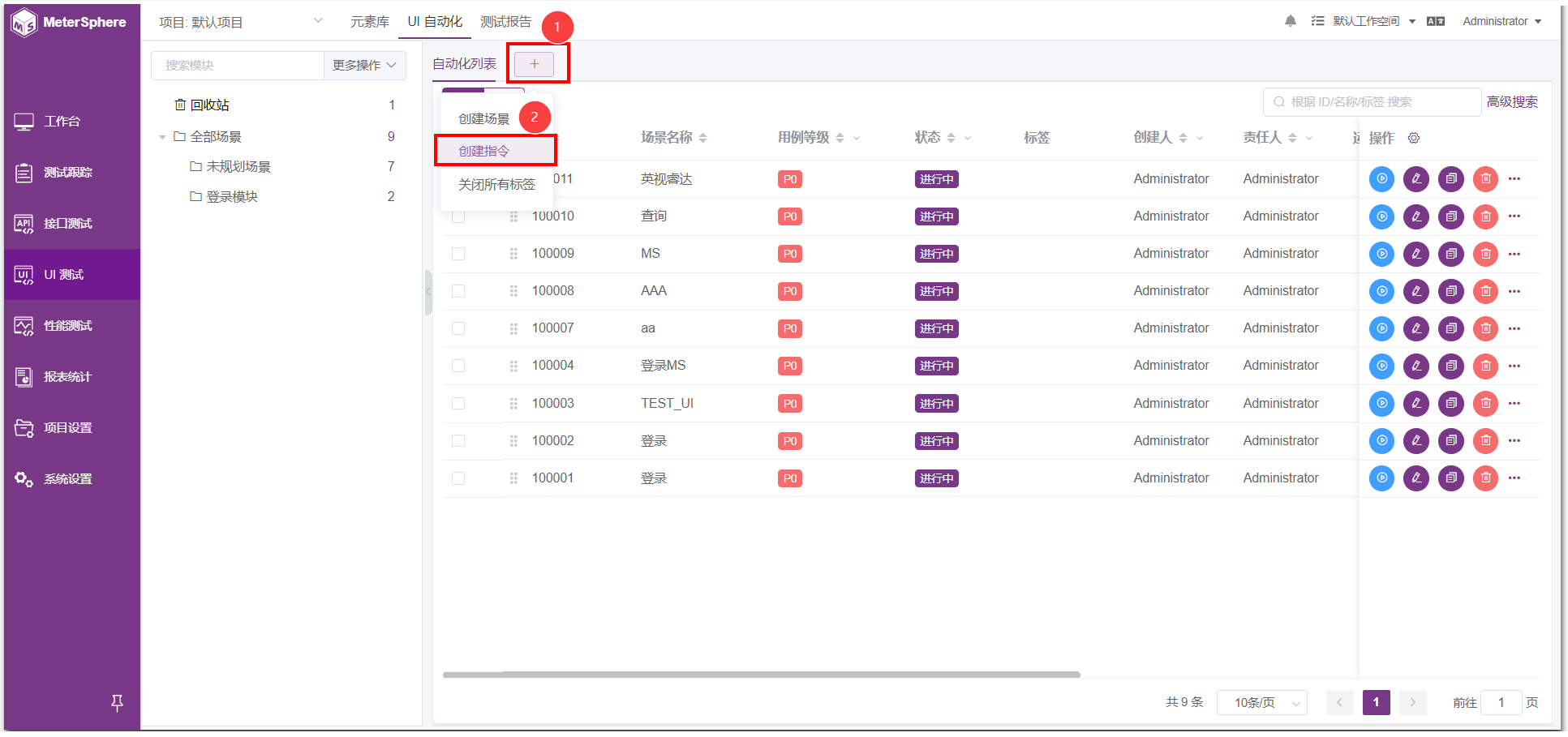Switch to the 元素库 tab
Screen dimensions: 1568x737
370,22
